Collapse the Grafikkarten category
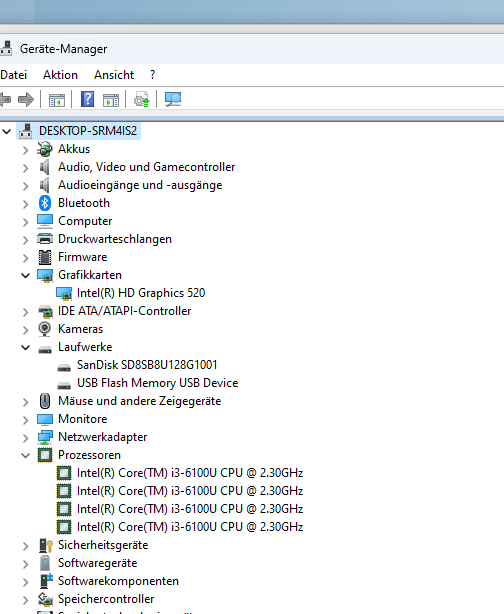 click(25, 276)
